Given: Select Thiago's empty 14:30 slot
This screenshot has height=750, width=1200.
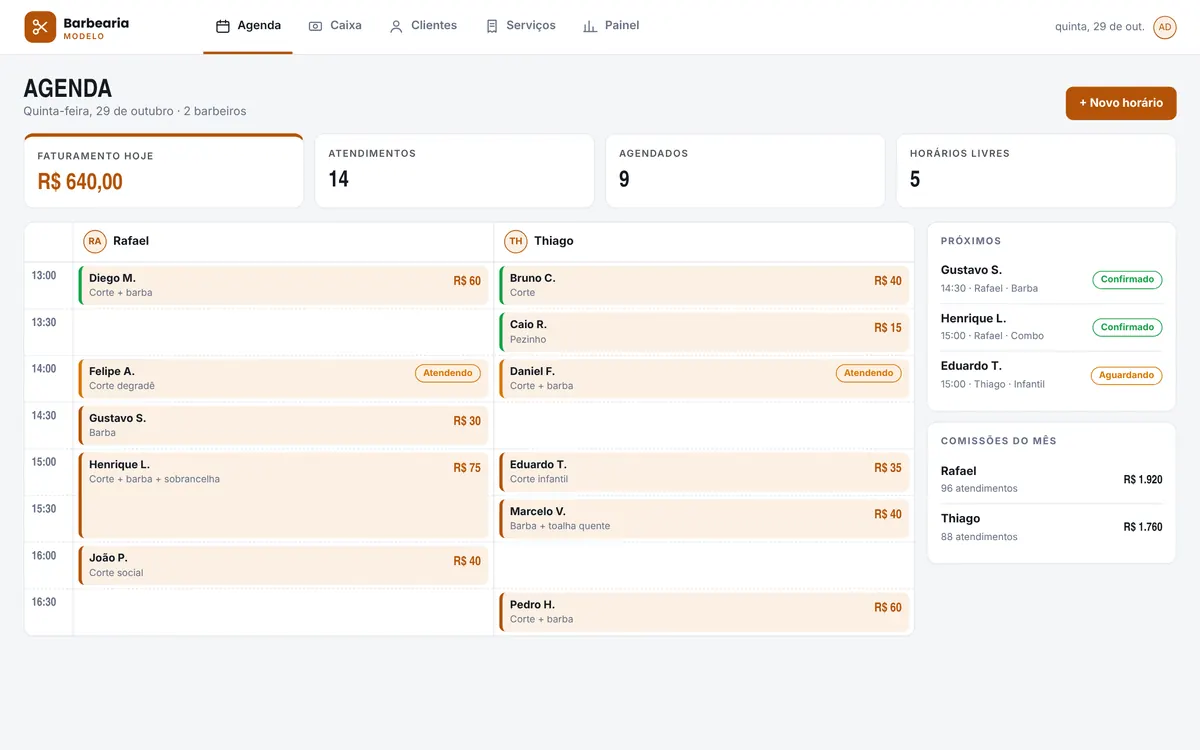Looking at the screenshot, I should coord(704,425).
